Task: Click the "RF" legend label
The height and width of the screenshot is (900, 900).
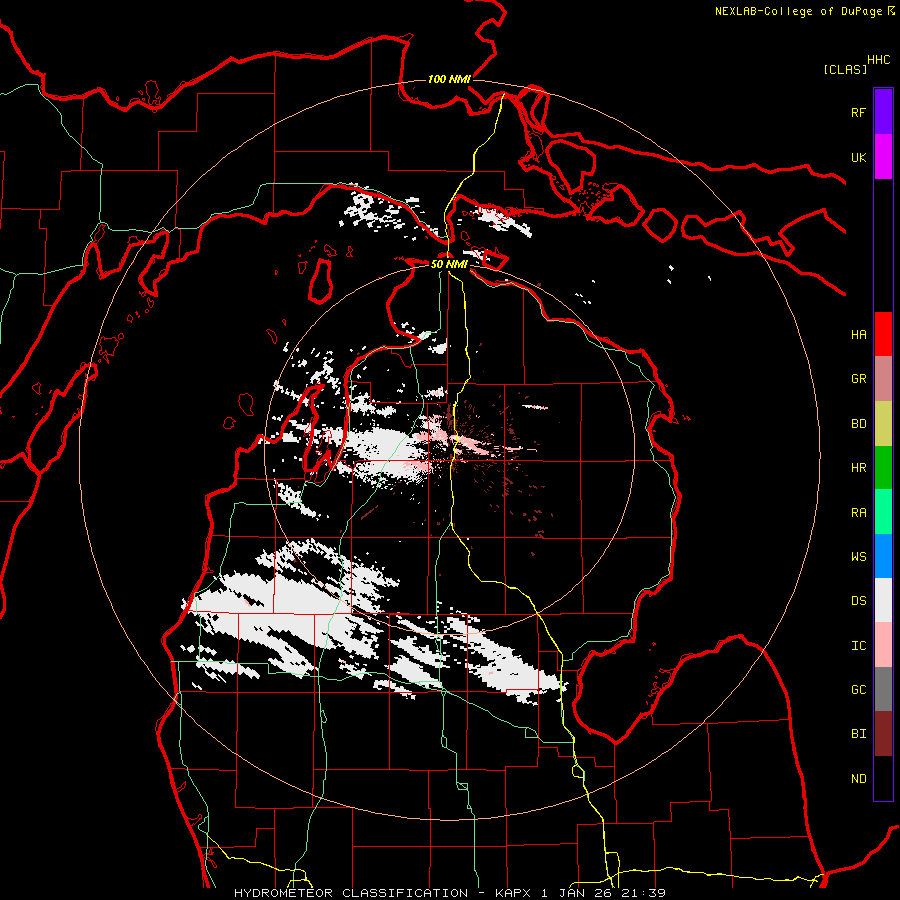Action: [858, 112]
